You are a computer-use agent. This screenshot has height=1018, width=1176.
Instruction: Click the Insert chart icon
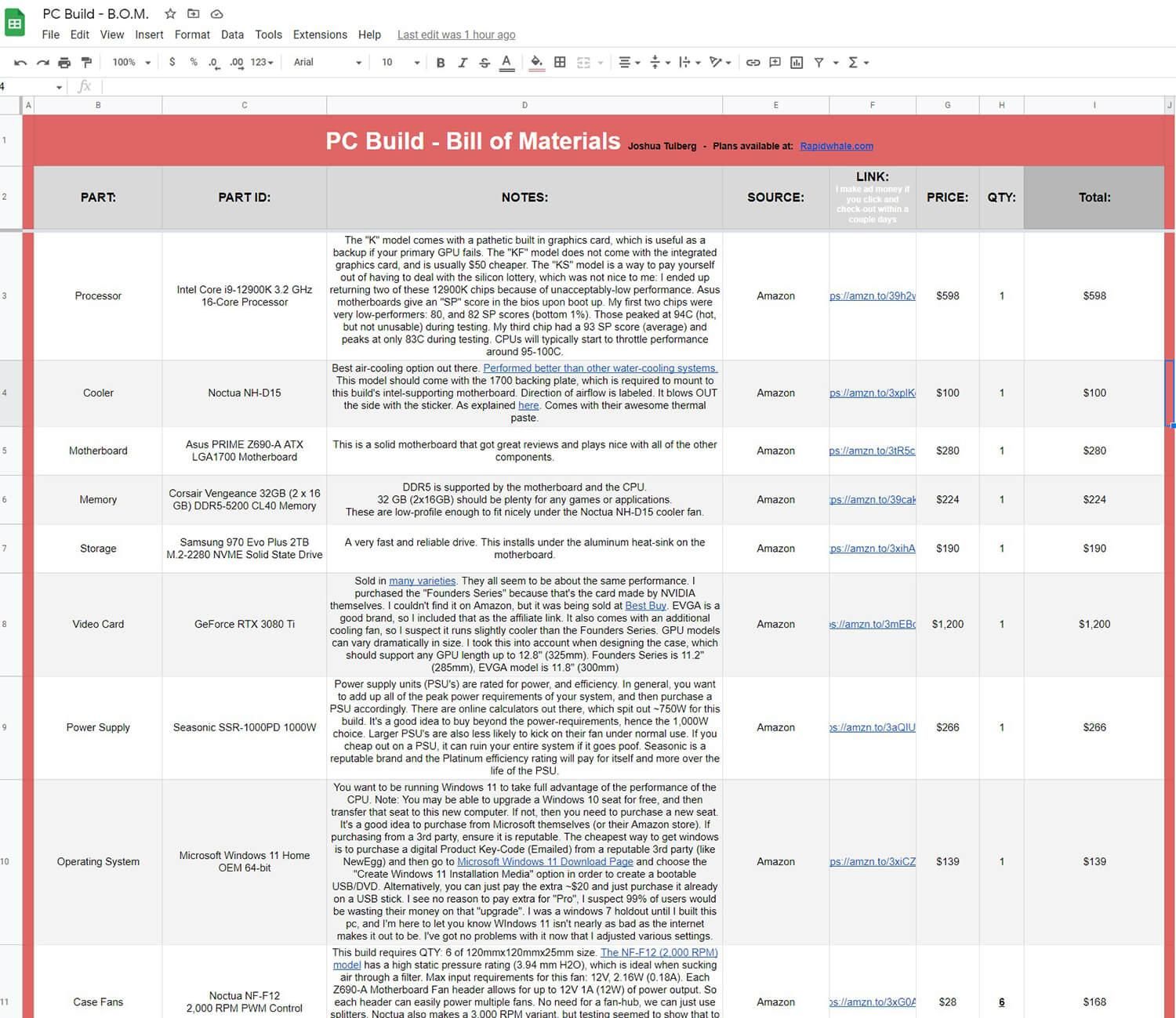(x=797, y=63)
